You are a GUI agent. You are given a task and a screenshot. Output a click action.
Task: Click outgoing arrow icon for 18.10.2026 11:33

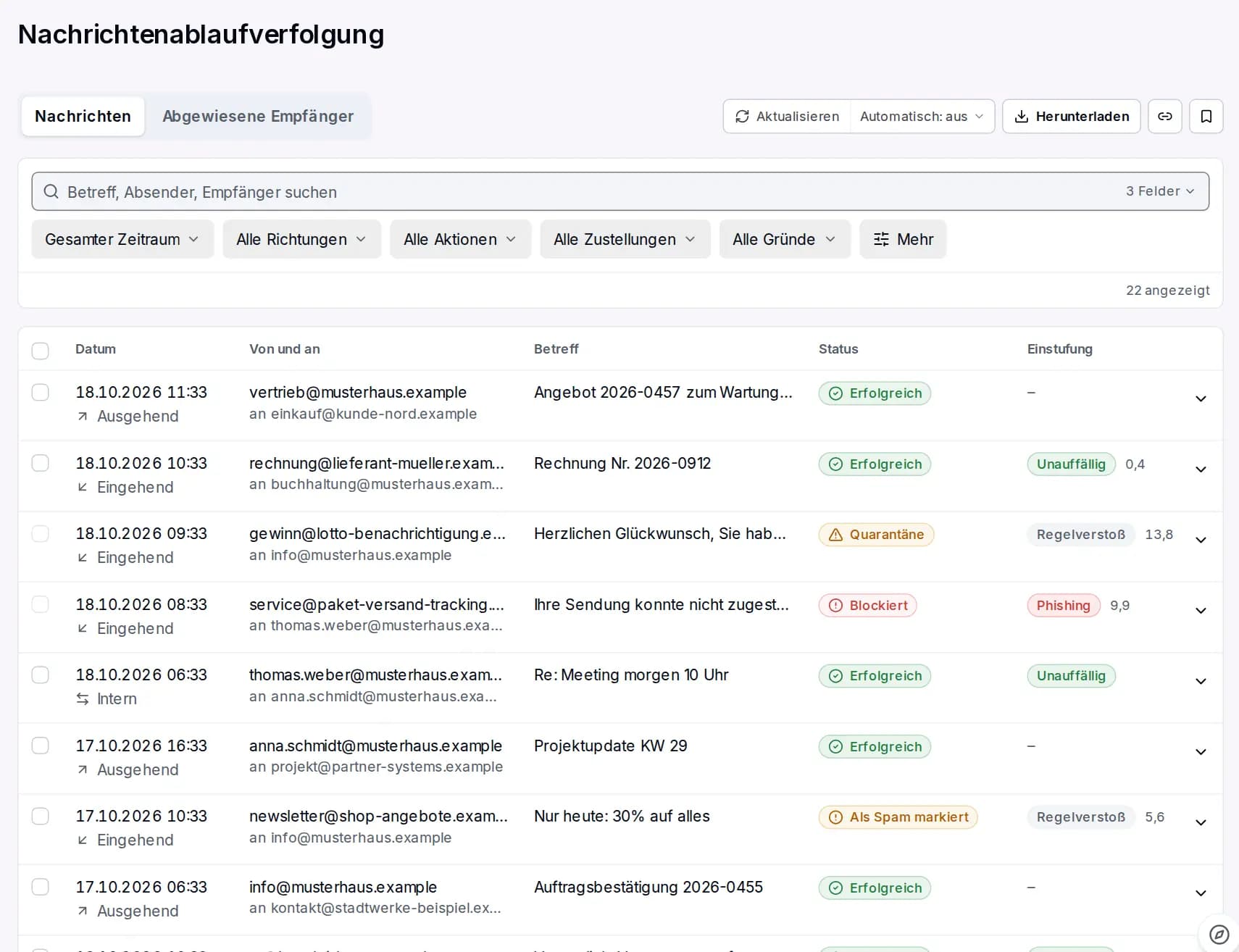click(83, 416)
